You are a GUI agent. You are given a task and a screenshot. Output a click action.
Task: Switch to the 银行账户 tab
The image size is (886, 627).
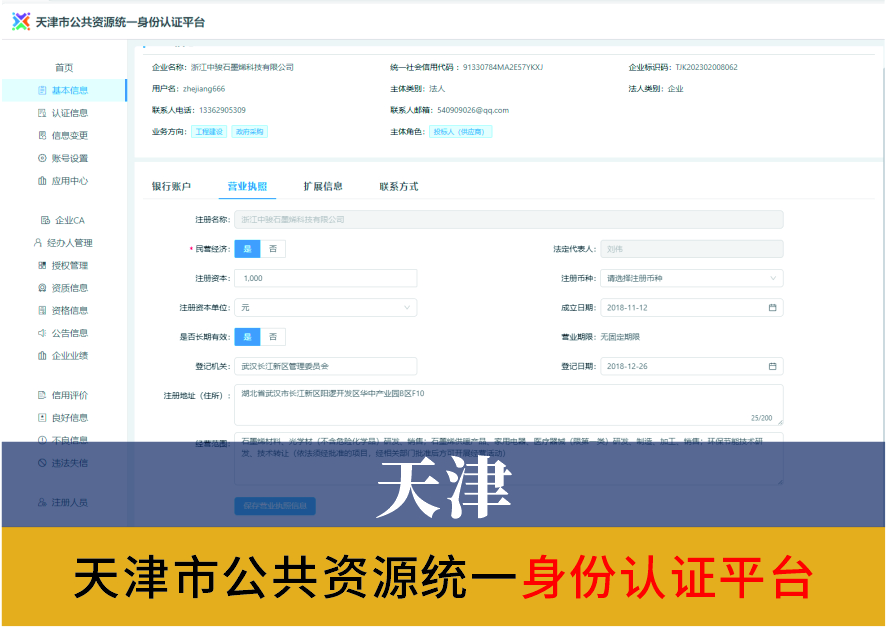pos(171,186)
